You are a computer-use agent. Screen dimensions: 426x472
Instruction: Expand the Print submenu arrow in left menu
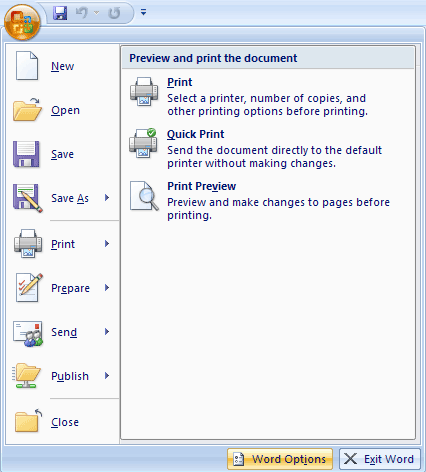(107, 244)
